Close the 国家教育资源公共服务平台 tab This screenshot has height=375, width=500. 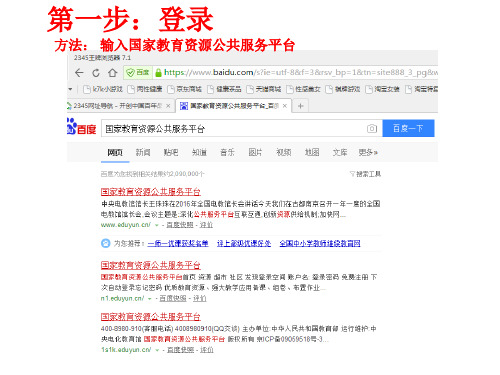[x=285, y=106]
